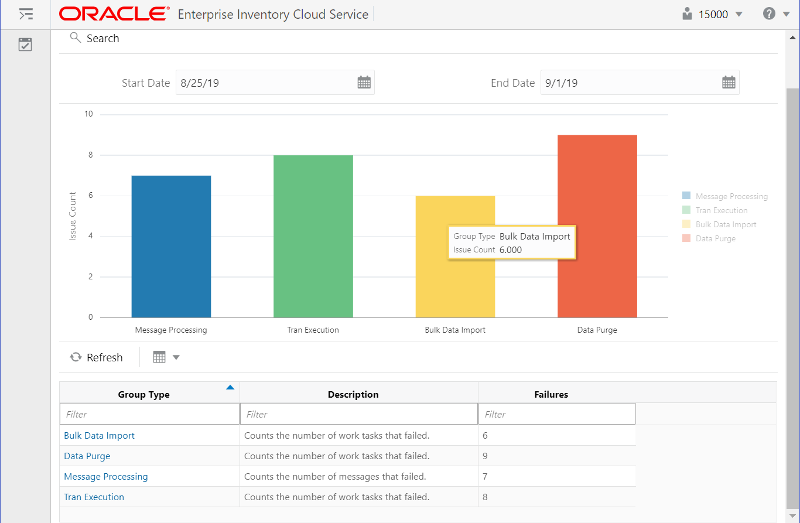
Task: Click the Search magnifier icon
Action: 75,38
